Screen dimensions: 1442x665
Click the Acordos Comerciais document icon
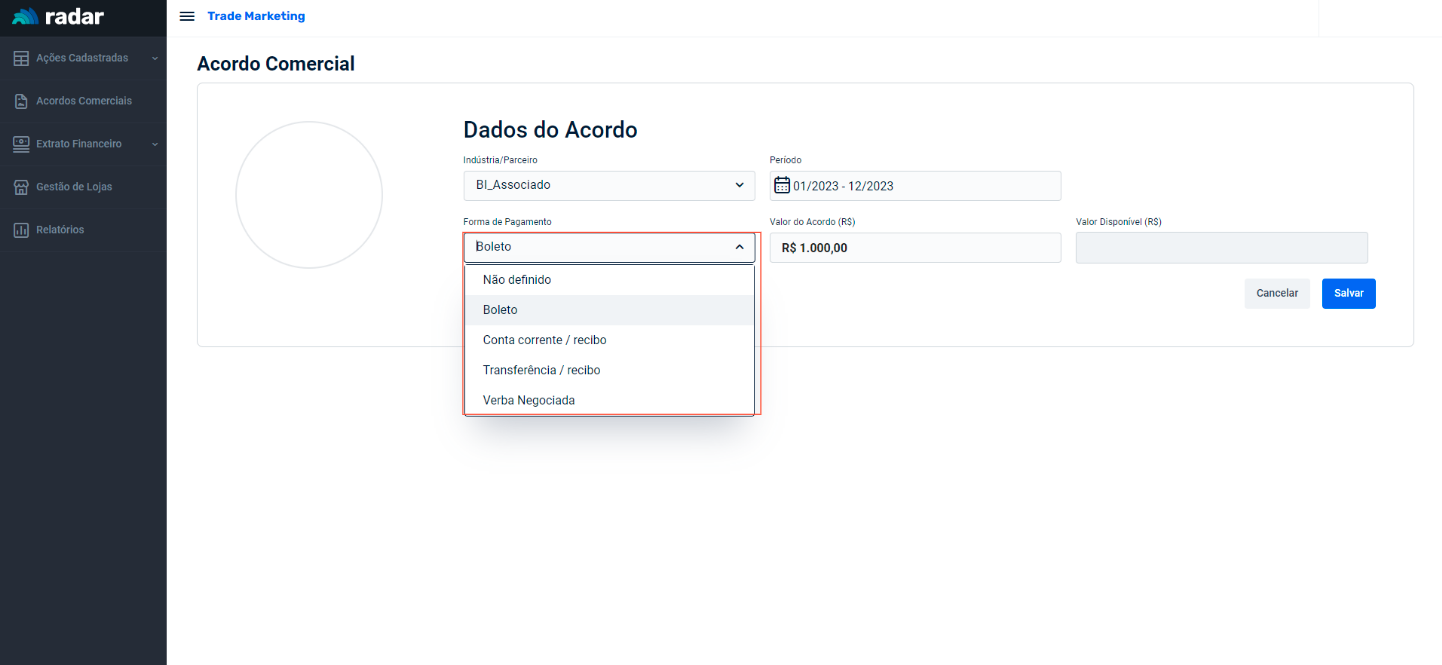pyautogui.click(x=21, y=101)
